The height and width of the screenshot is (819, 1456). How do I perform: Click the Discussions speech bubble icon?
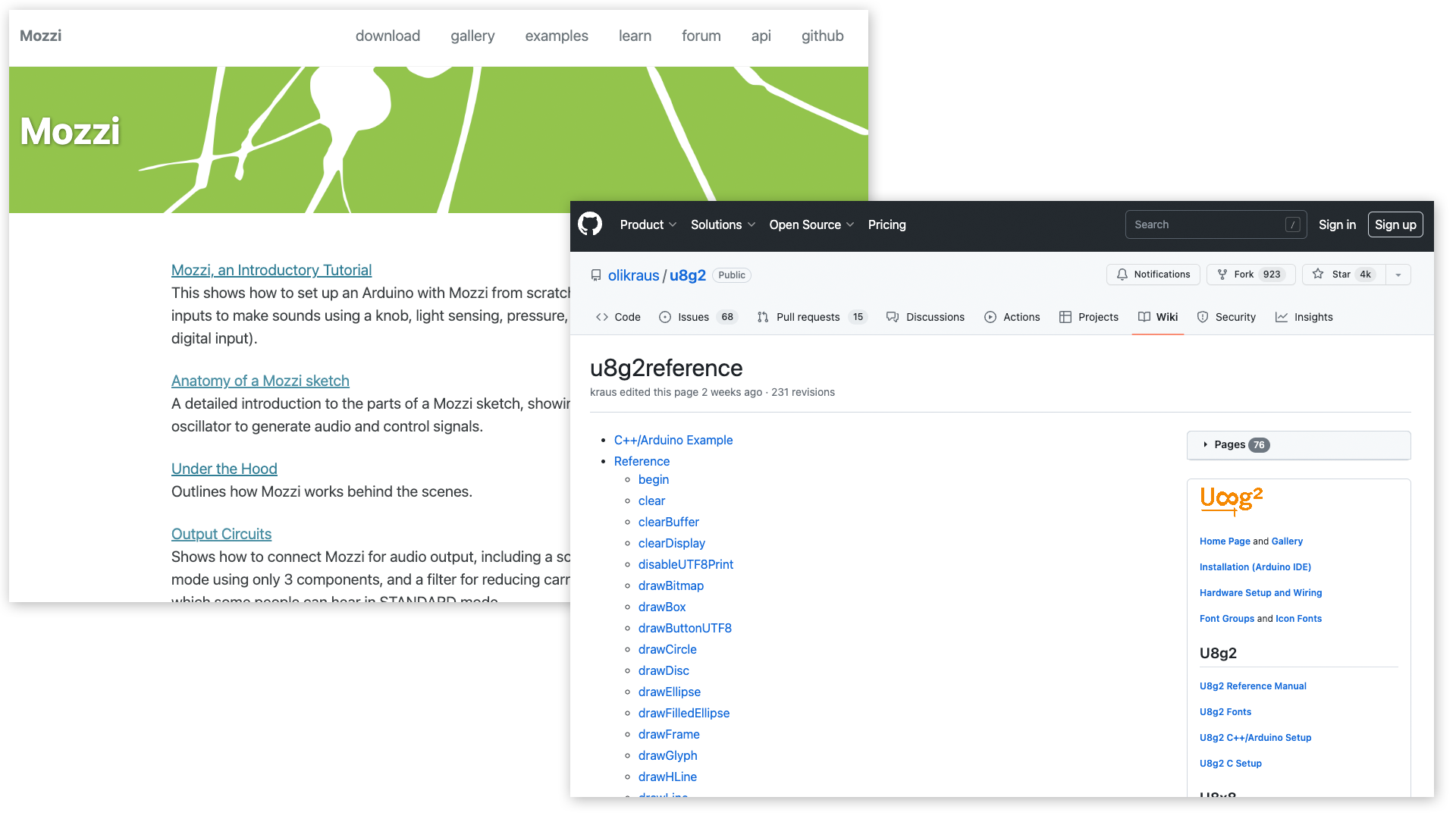tap(893, 317)
